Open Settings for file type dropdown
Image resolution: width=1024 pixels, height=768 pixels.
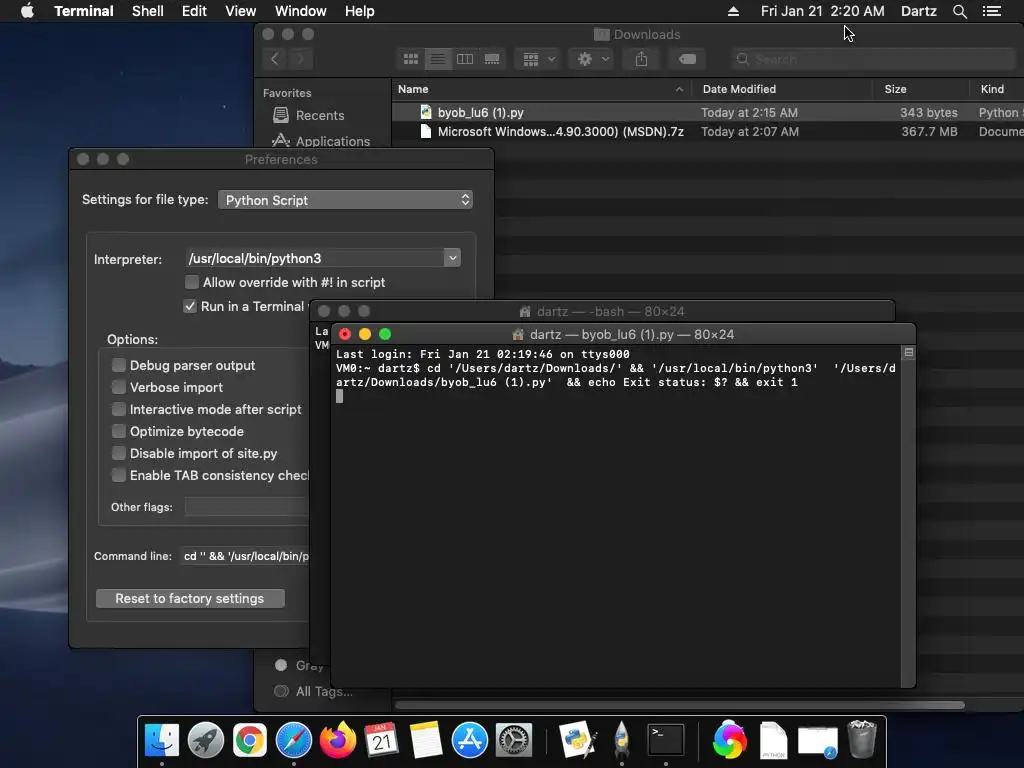(345, 200)
